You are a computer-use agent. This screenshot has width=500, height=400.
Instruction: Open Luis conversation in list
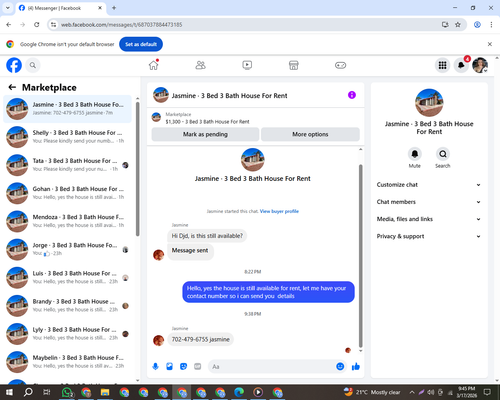(67, 277)
